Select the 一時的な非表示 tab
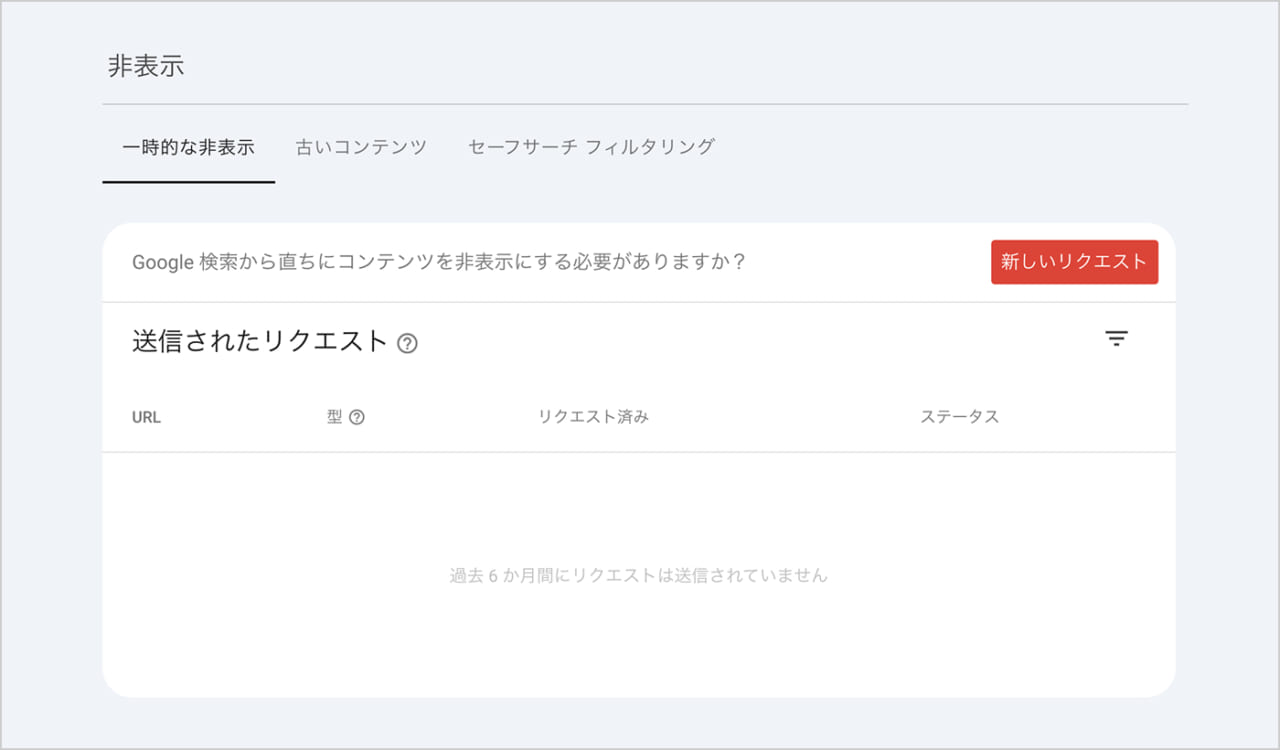Image resolution: width=1280 pixels, height=750 pixels. [188, 147]
